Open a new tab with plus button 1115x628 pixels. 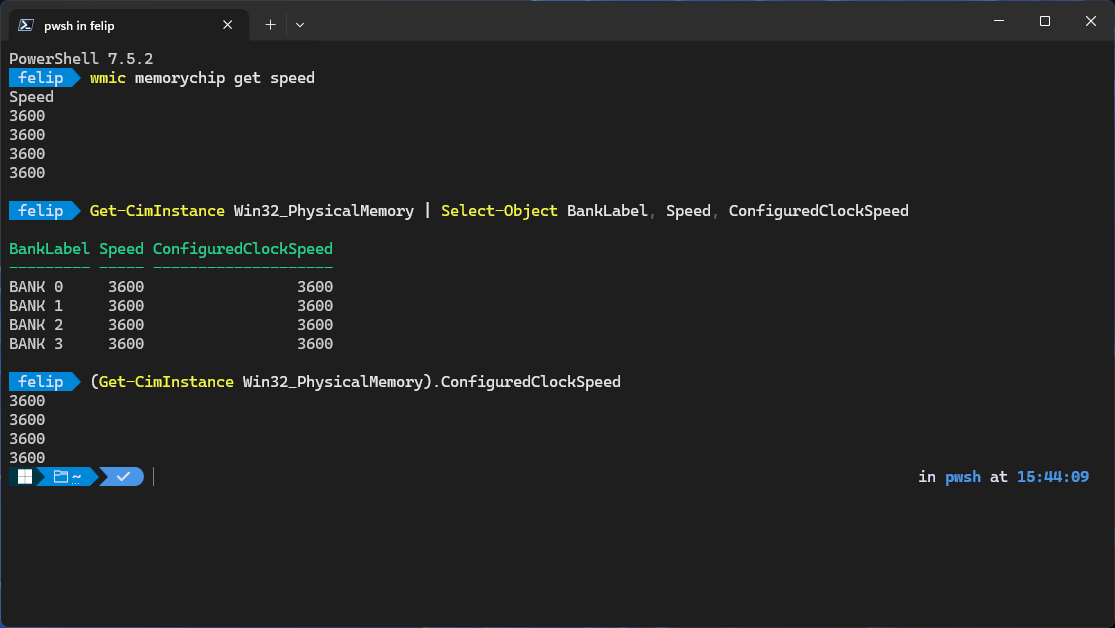[270, 25]
